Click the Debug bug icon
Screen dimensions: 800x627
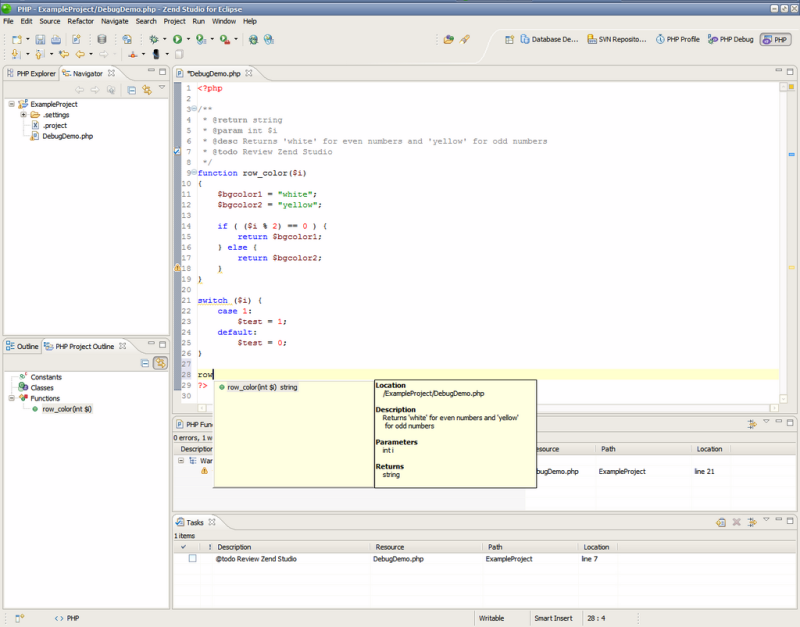click(153, 39)
